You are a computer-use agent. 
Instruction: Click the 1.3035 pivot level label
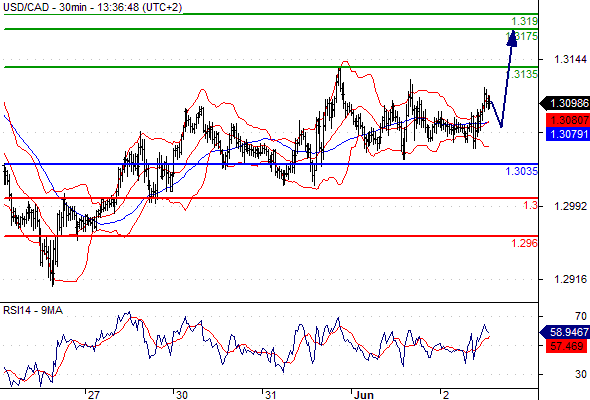pyautogui.click(x=522, y=172)
